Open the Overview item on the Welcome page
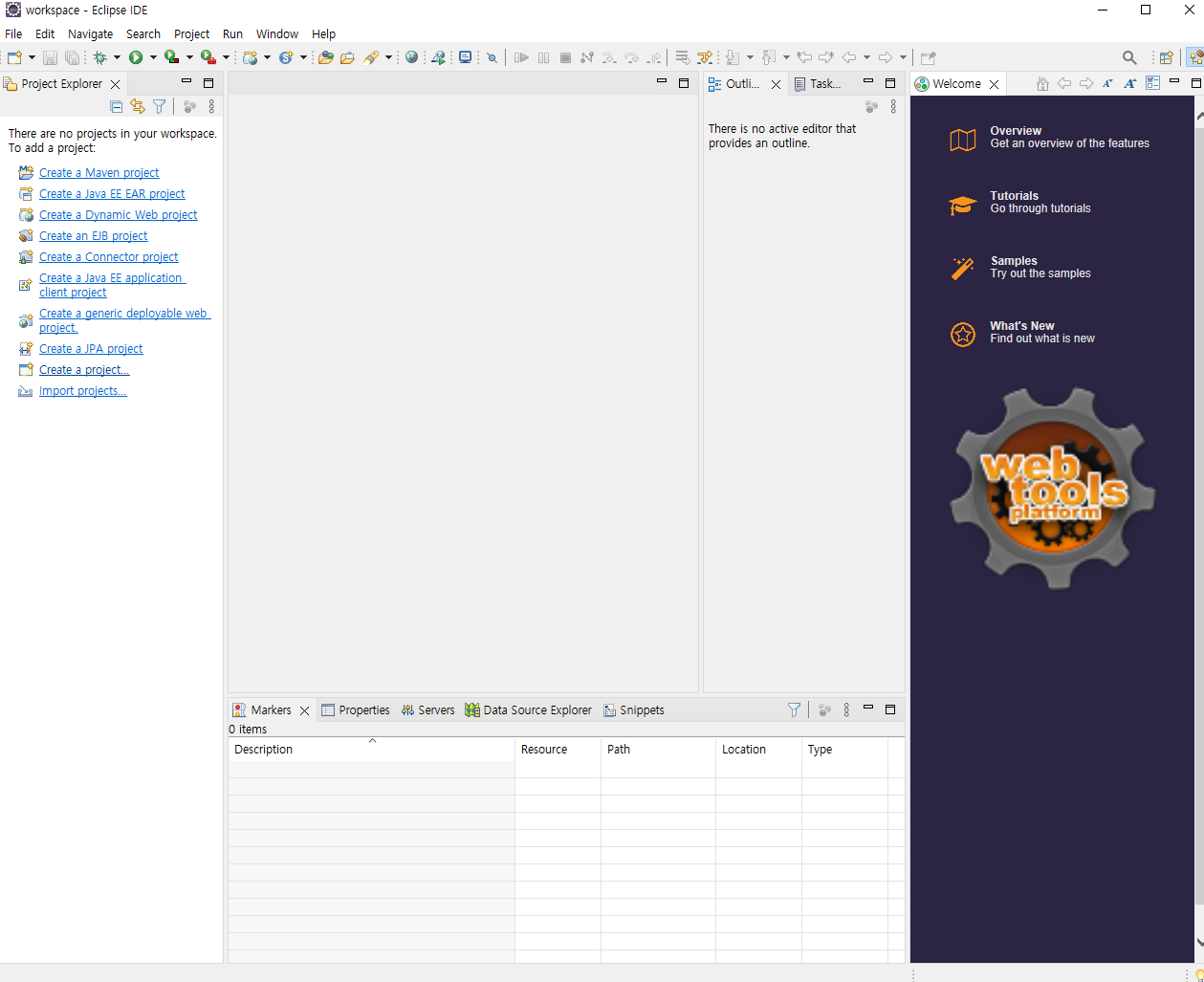1204x982 pixels. (1049, 137)
